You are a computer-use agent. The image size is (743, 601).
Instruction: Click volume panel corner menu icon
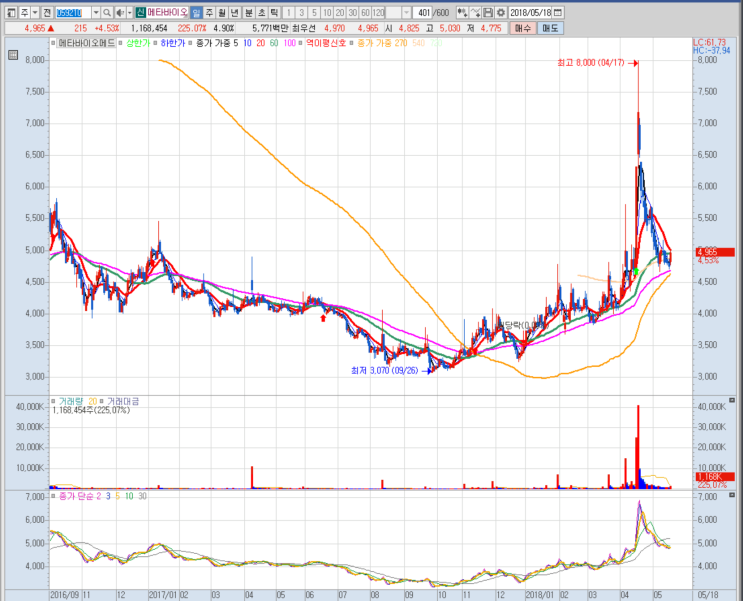pos(732,401)
